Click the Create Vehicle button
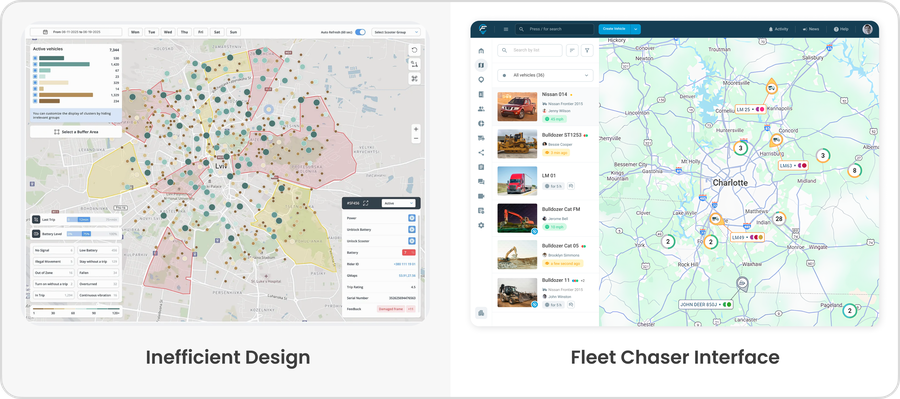900x399 pixels. 614,29
